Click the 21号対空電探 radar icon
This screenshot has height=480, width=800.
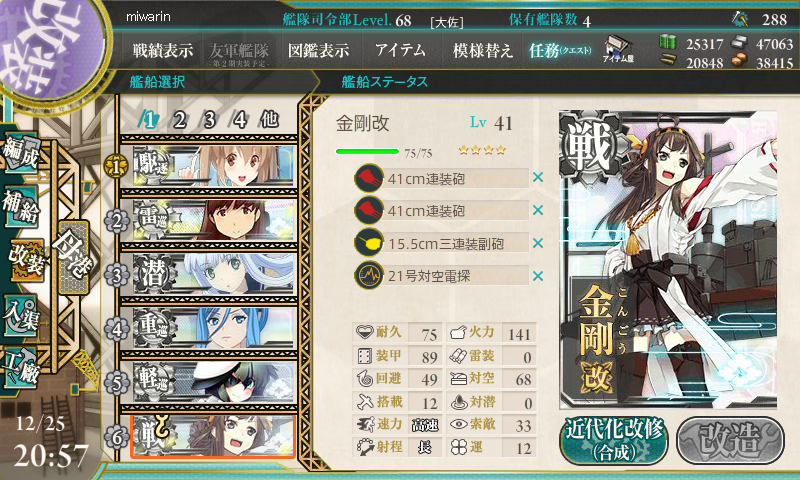click(x=369, y=275)
